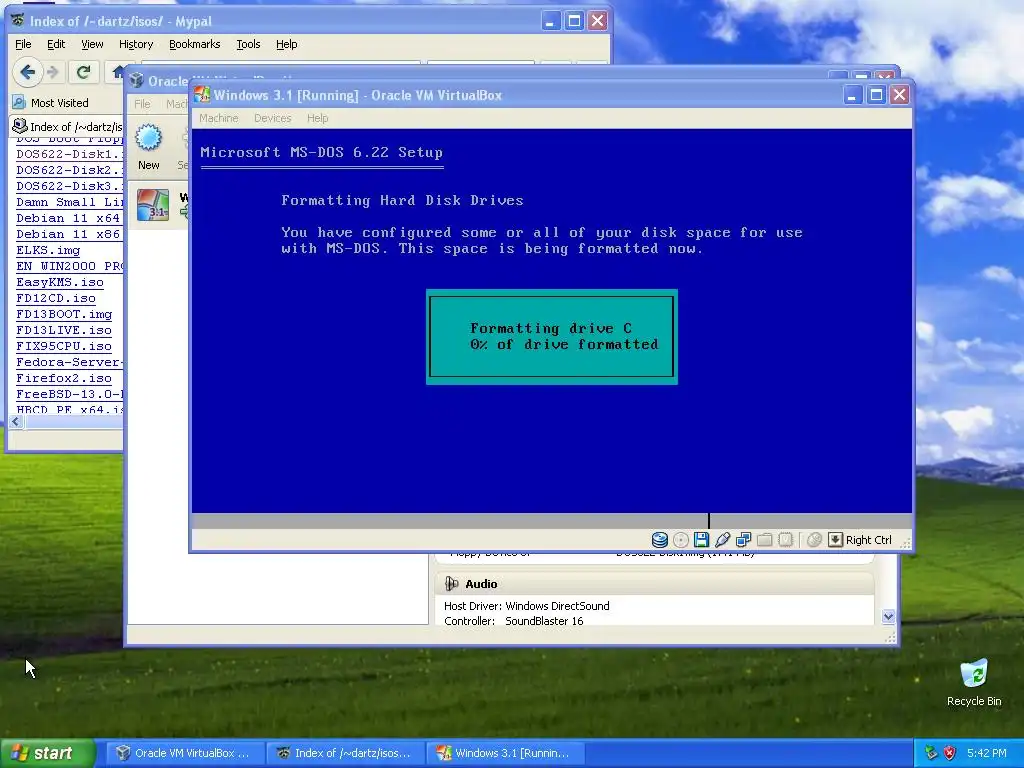Open the FD13LIVE.iso link
This screenshot has width=1024, height=768.
(x=64, y=330)
